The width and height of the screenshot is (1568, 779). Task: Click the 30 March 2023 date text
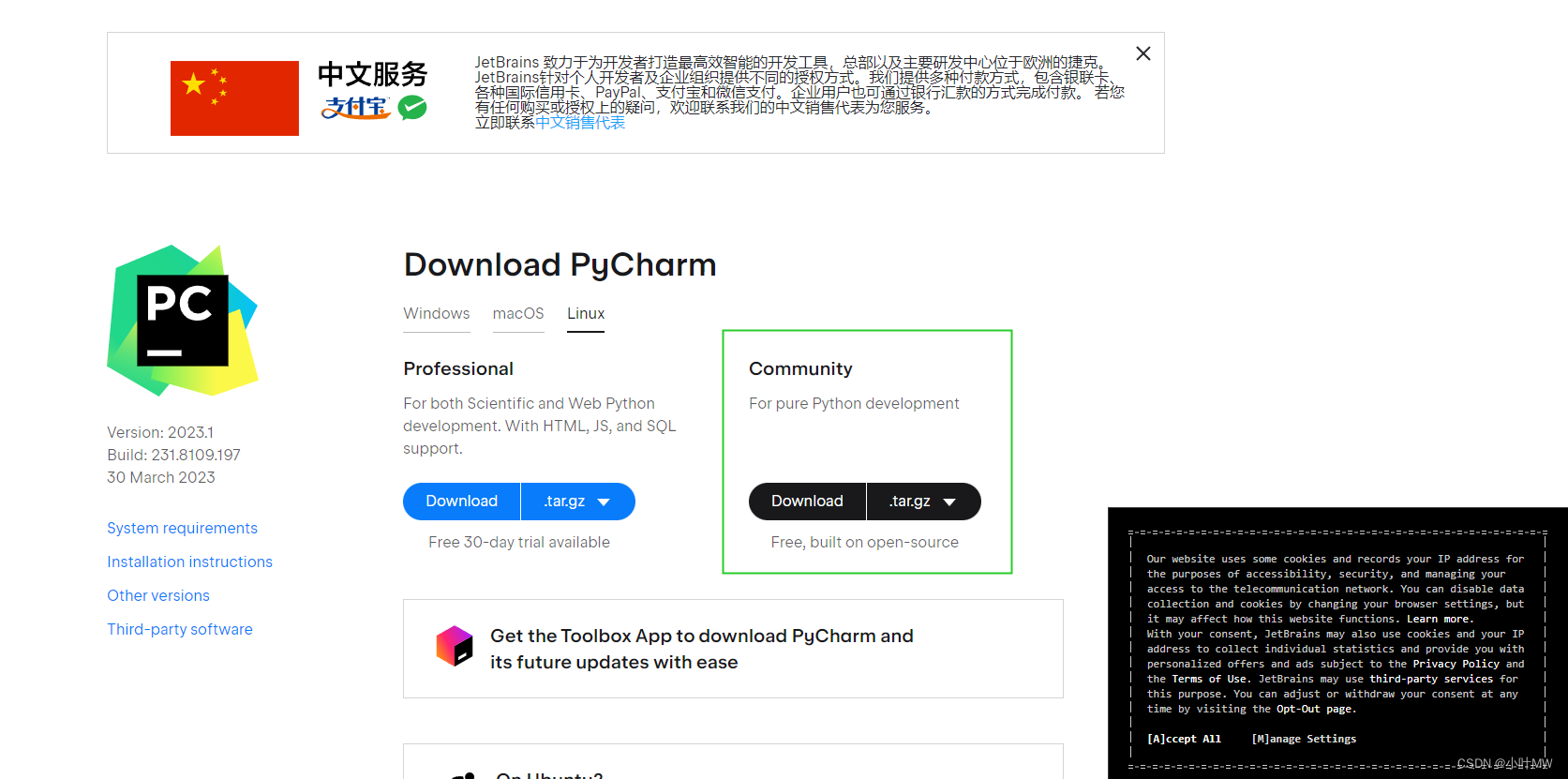[161, 477]
